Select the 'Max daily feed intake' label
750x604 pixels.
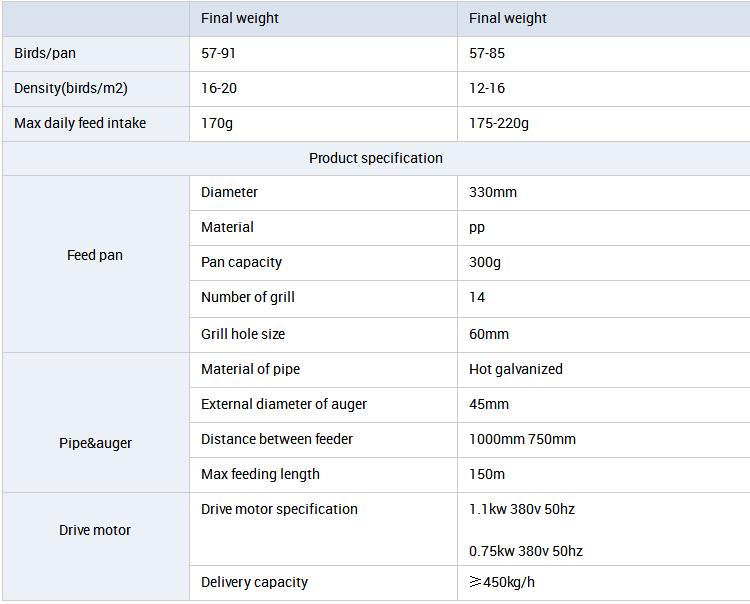80,123
